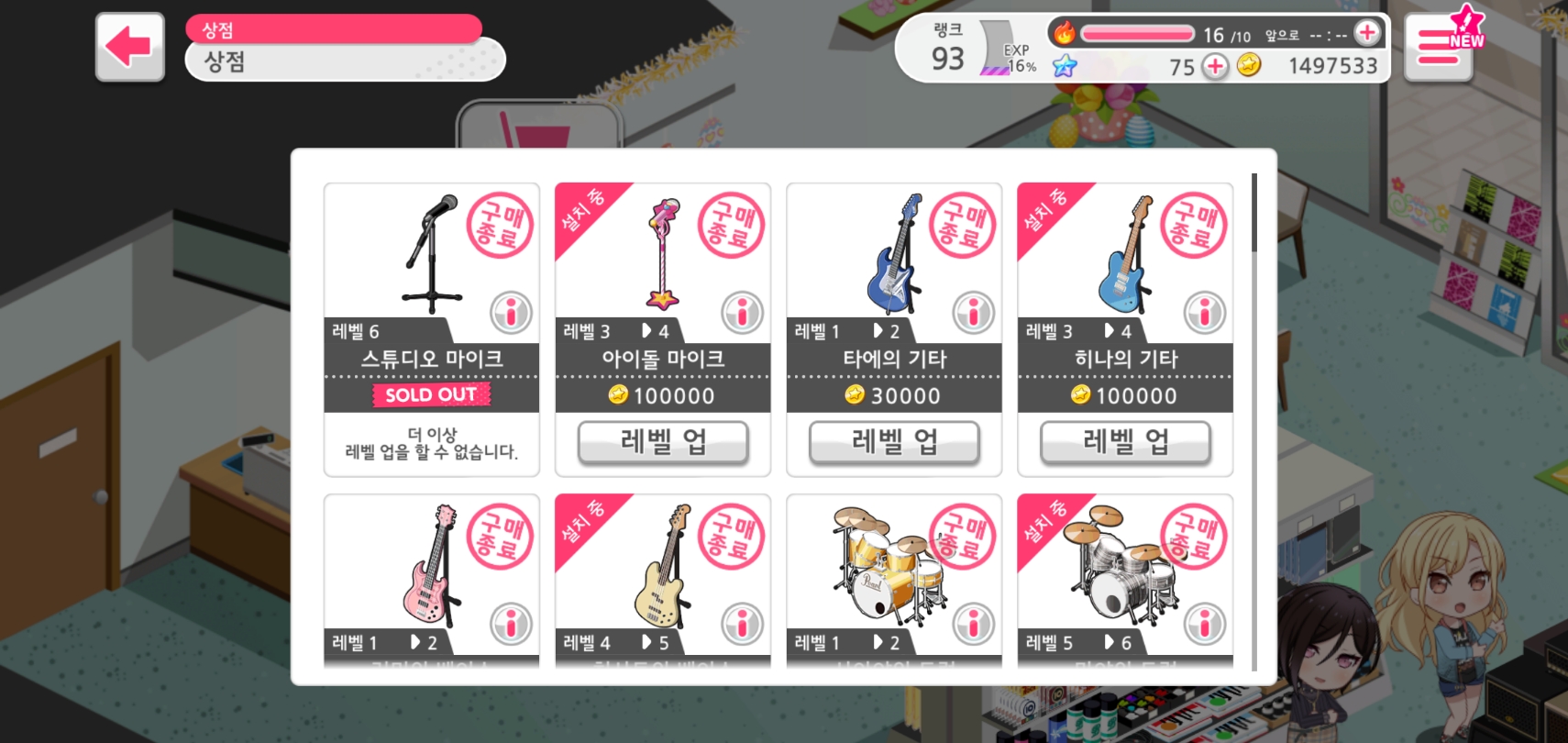Open info for the orange drum set

point(973,624)
